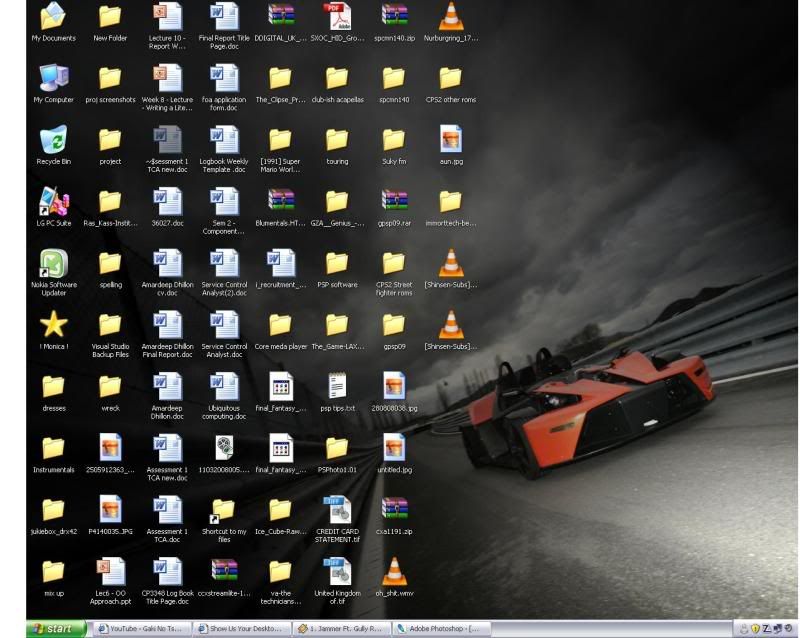The image size is (800, 638).
Task: Open the gpsp09.rar archive
Action: (x=394, y=202)
